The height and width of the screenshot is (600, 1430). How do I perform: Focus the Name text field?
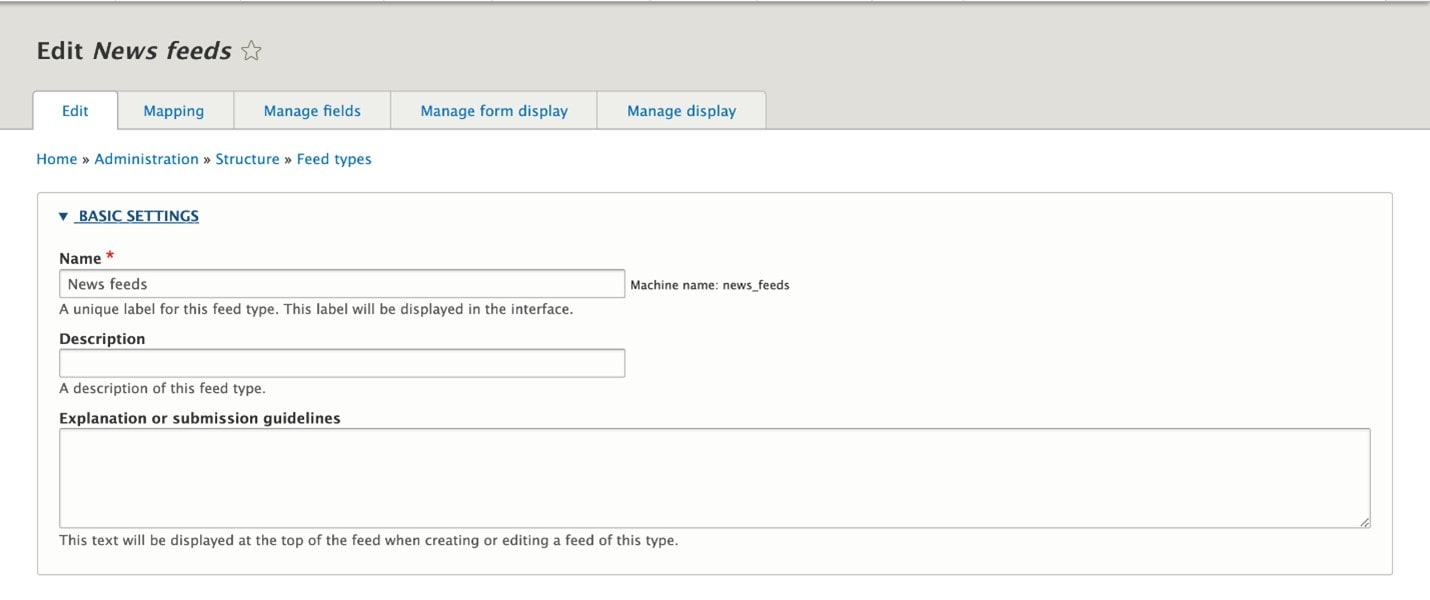pyautogui.click(x=342, y=284)
